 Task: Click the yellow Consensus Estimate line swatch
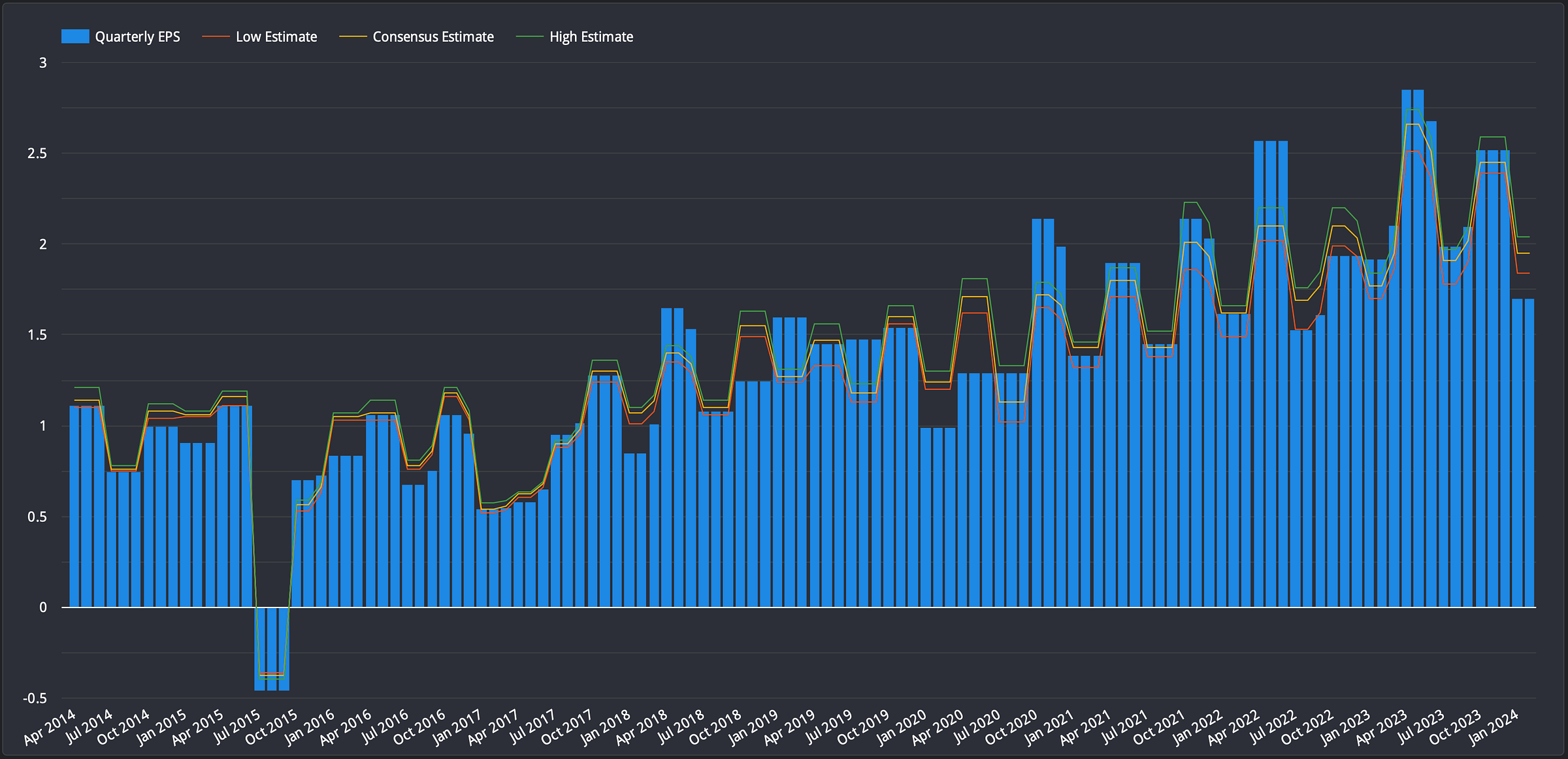[x=353, y=37]
